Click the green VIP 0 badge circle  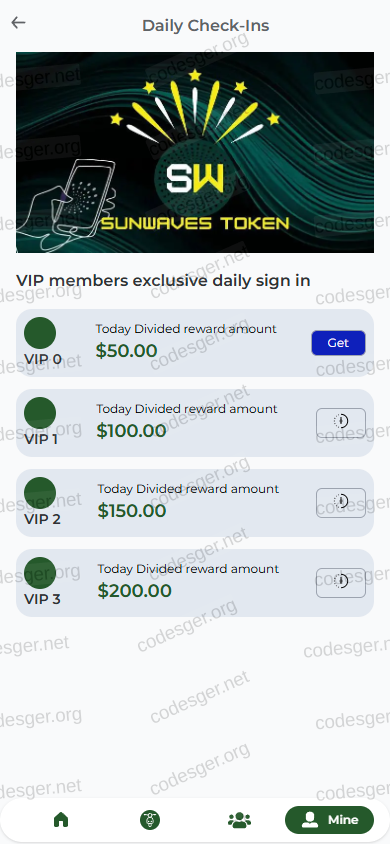[x=40, y=333]
